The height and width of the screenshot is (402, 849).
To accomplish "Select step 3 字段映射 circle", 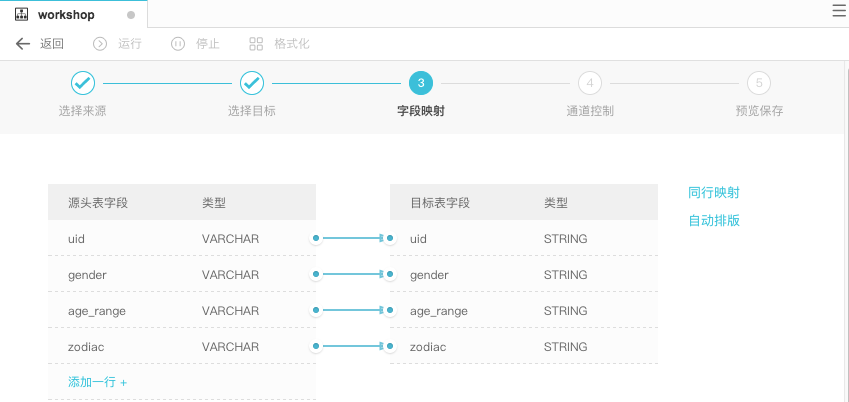I will (x=421, y=83).
